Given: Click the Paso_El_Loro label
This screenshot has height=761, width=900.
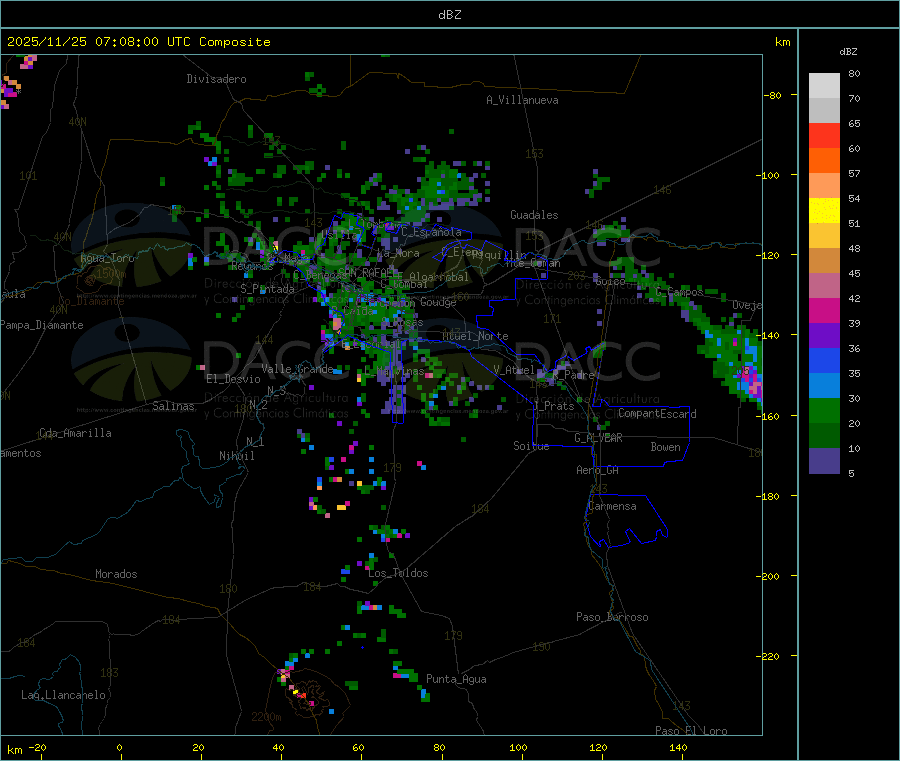Looking at the screenshot, I should pos(692,731).
